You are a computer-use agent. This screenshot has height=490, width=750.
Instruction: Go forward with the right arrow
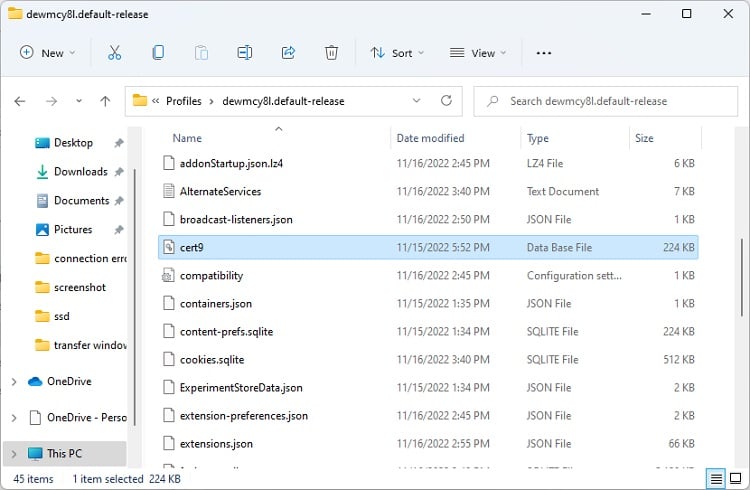[51, 101]
